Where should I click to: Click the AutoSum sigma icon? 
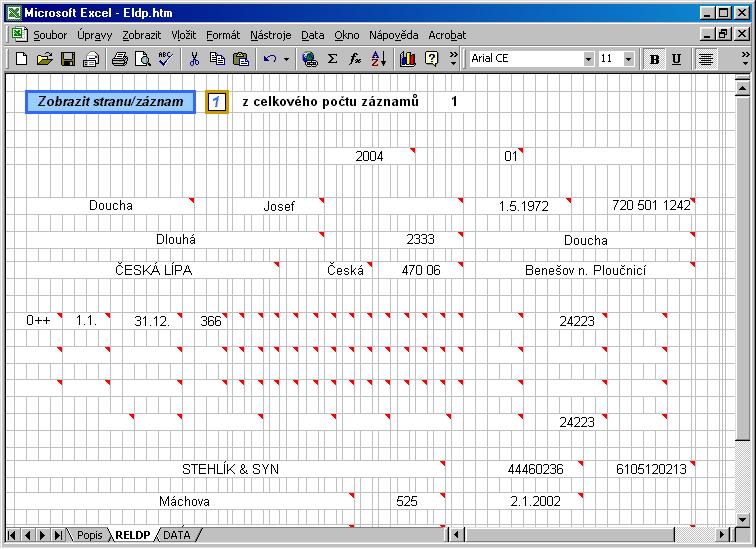point(332,59)
